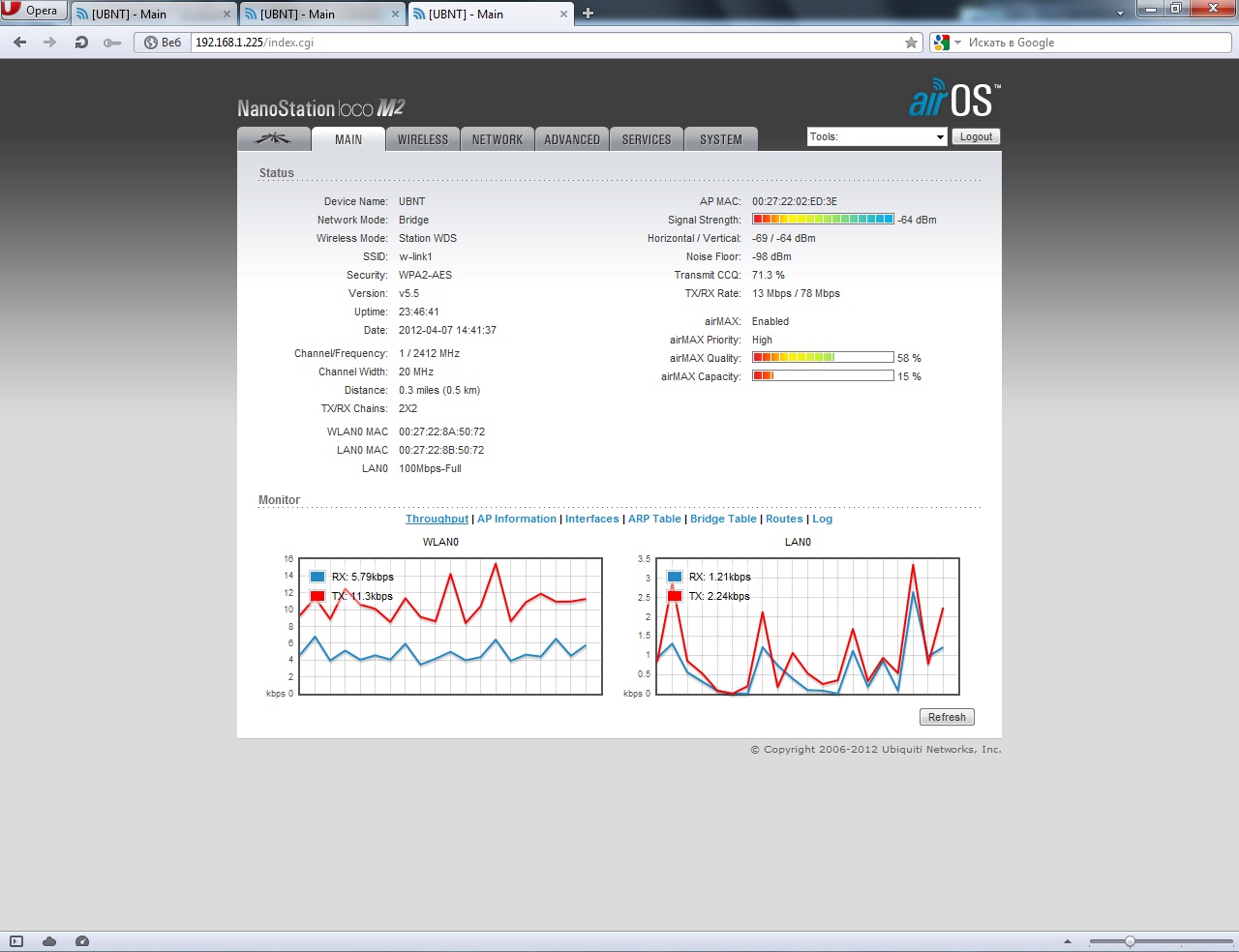1239x952 pixels.
Task: Open a new tab with plus button
Action: tap(588, 14)
